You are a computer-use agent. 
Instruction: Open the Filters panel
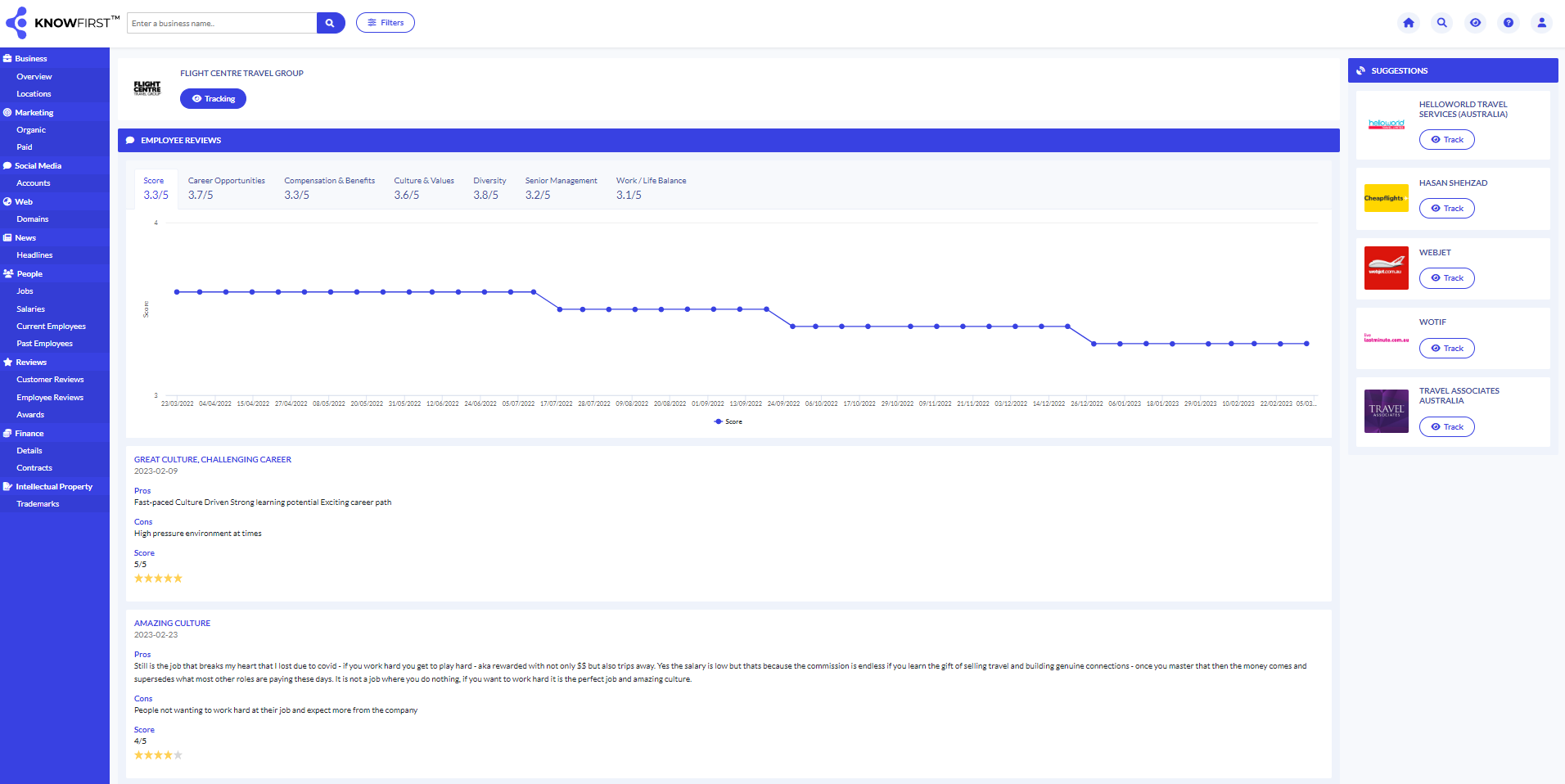(x=385, y=22)
